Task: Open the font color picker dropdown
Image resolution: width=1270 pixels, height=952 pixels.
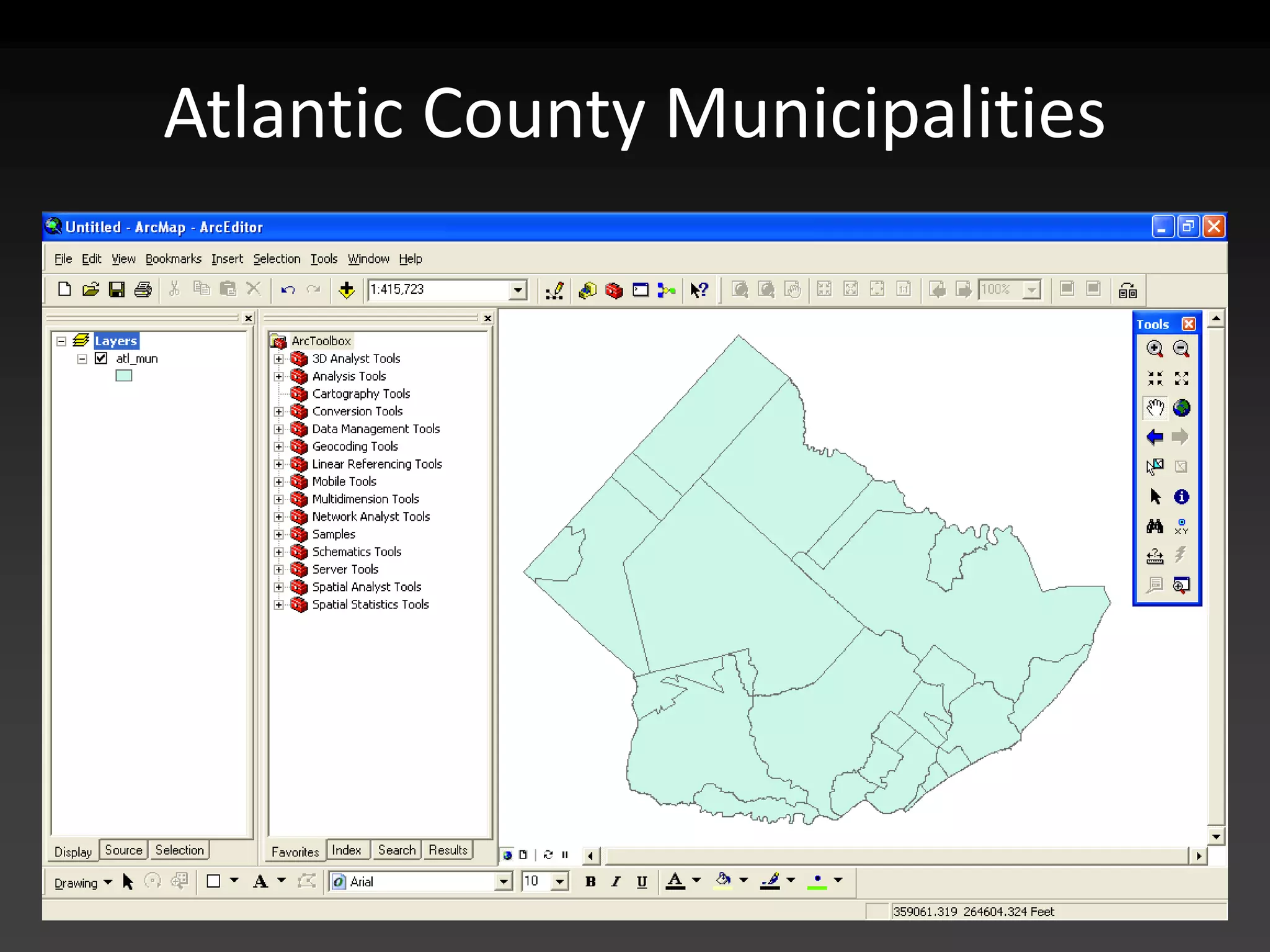Action: 696,880
